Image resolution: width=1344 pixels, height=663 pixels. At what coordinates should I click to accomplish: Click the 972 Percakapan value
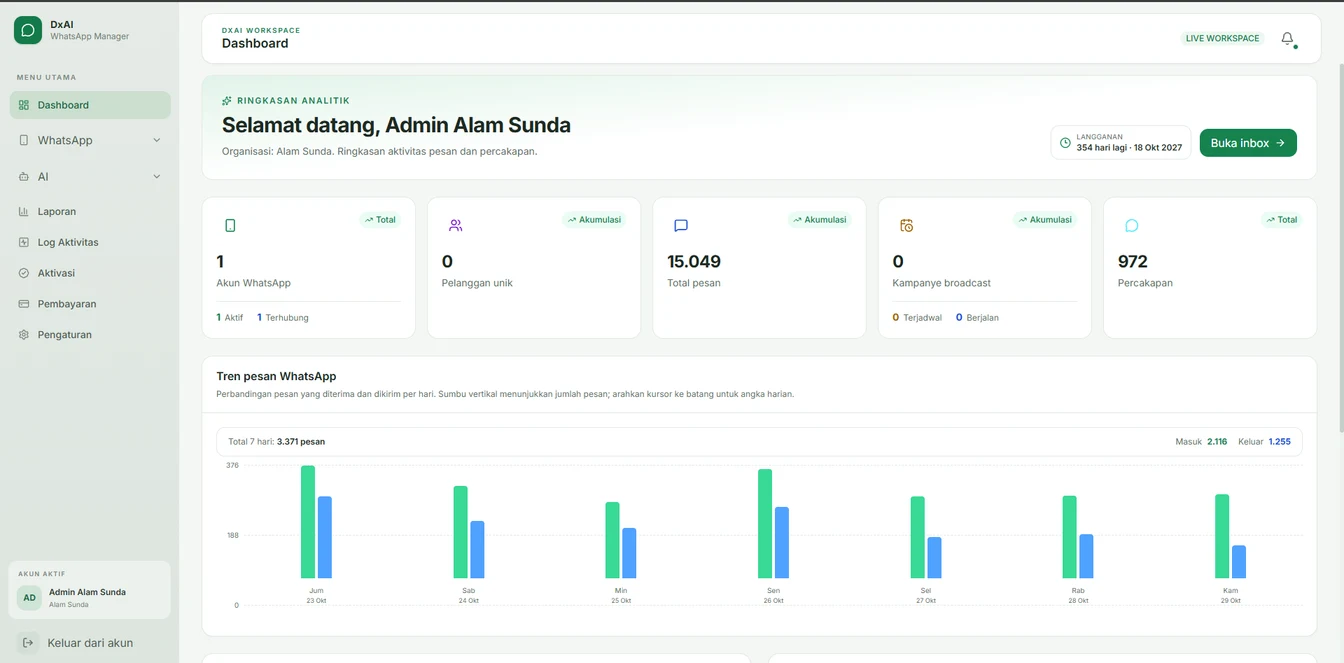click(1132, 262)
